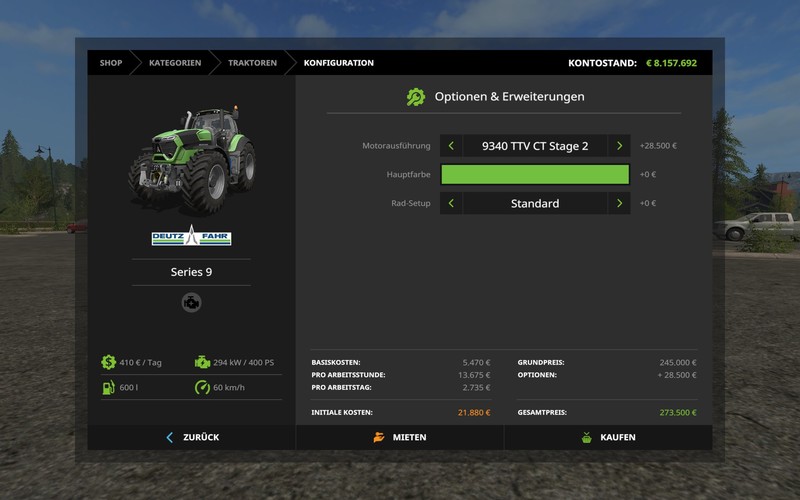Click the fuel tank capacity icon
The height and width of the screenshot is (500, 800).
(x=108, y=387)
